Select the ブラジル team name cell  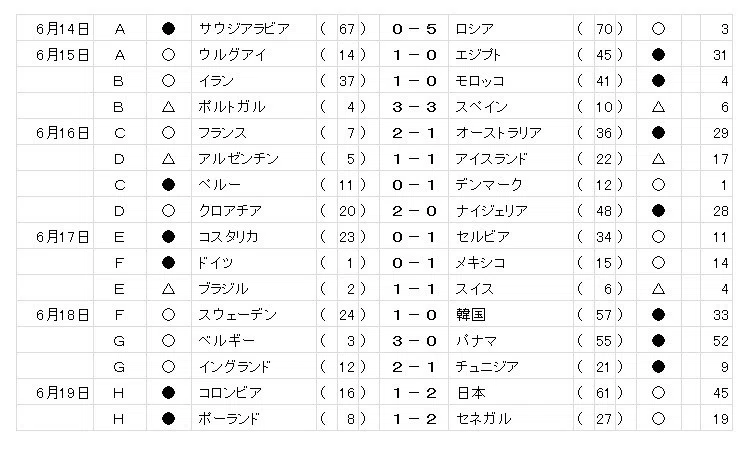click(254, 289)
